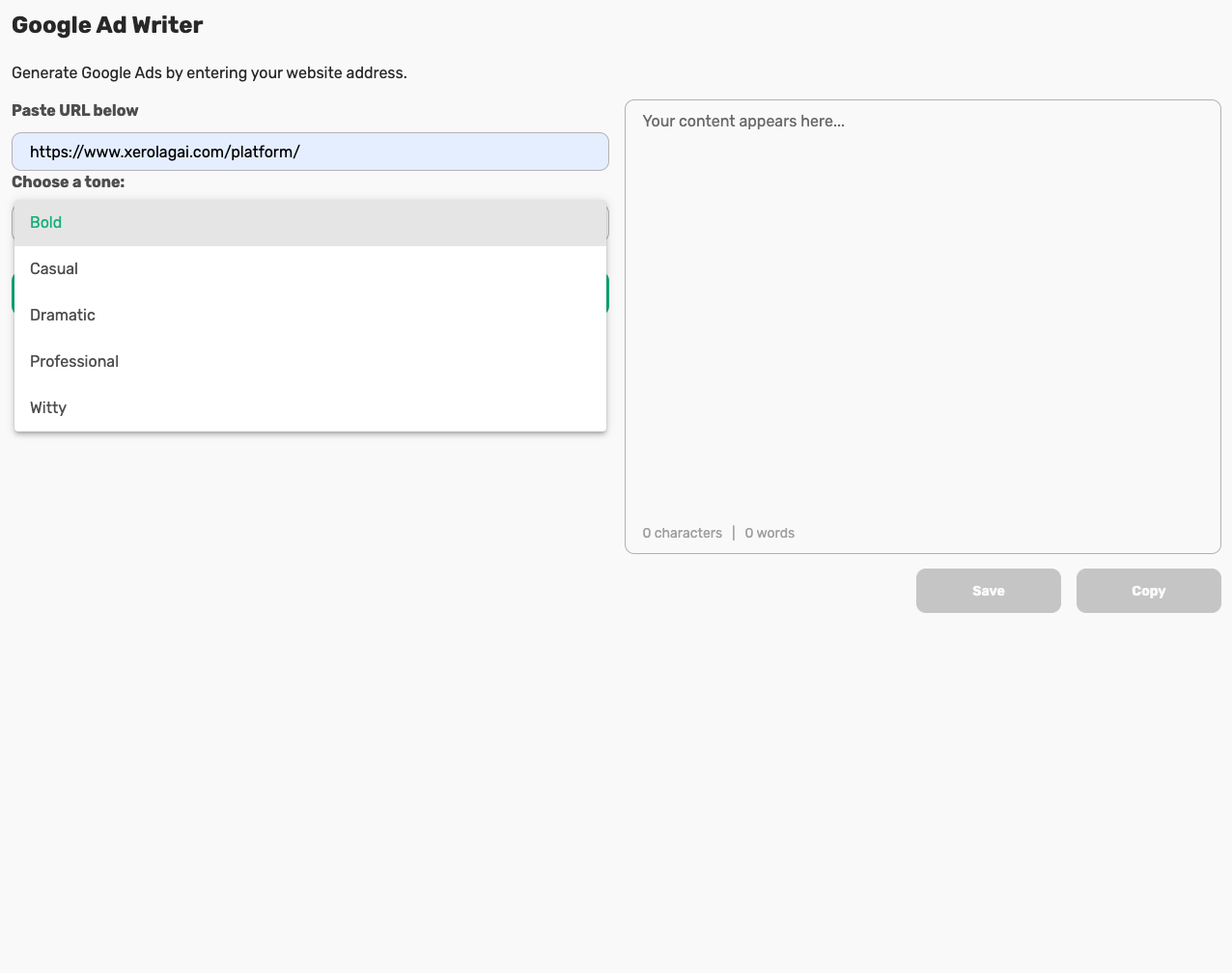The width and height of the screenshot is (1232, 973).
Task: Choose the Casual tone option
Action: point(310,269)
